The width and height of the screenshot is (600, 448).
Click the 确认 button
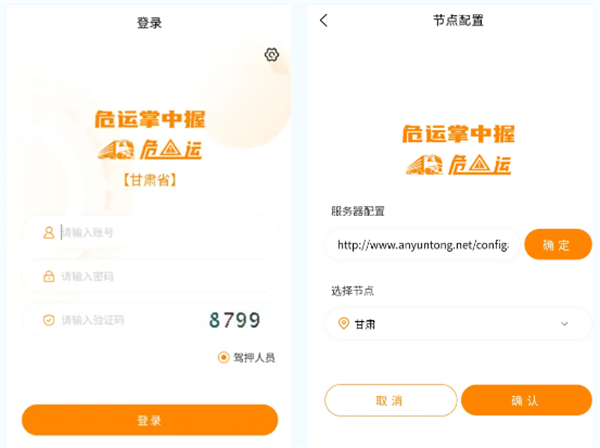click(x=526, y=400)
